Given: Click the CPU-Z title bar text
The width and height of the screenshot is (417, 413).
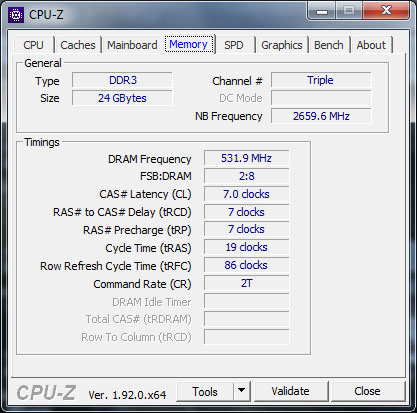Looking at the screenshot, I should click(x=46, y=15).
